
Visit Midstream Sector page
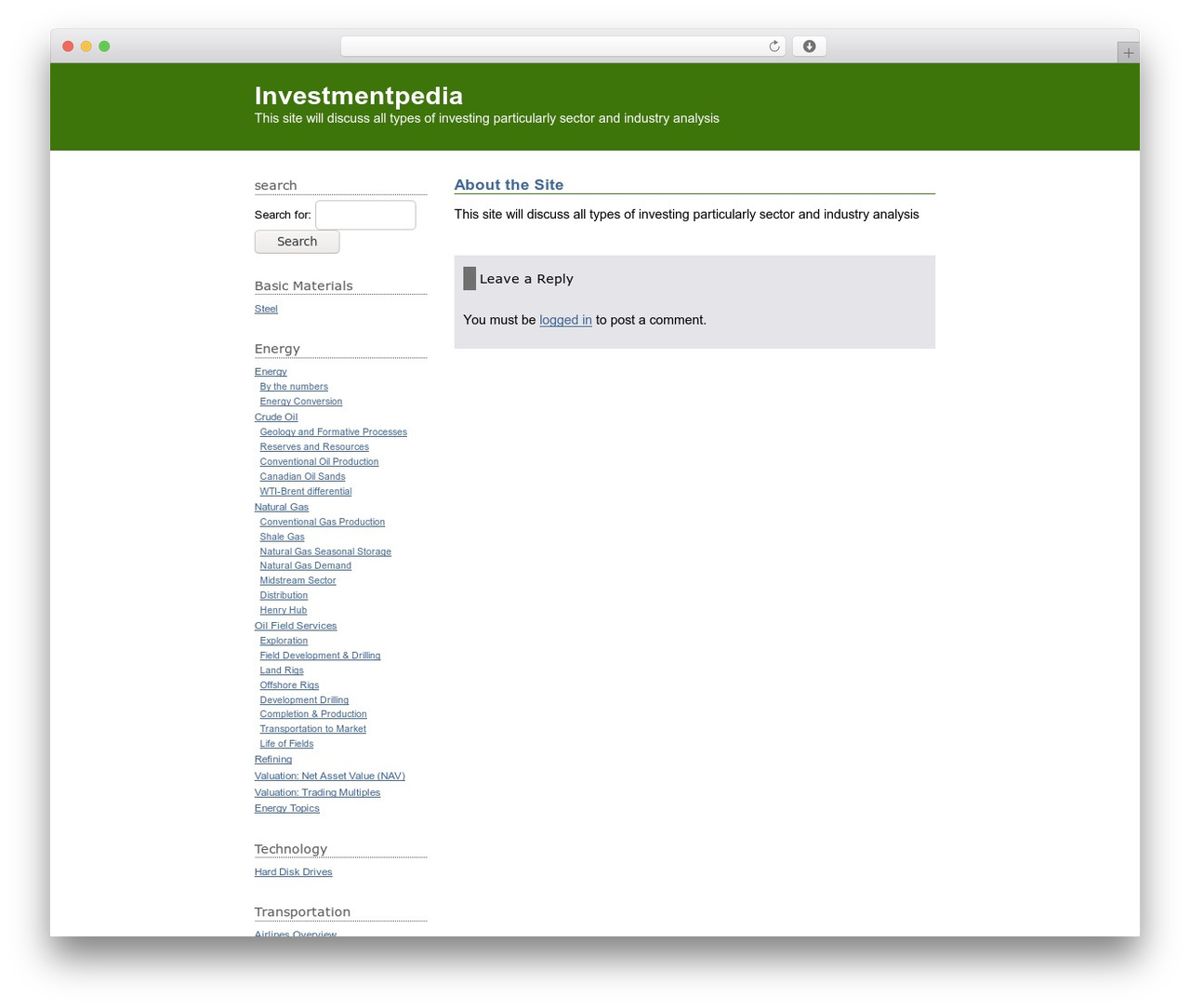tap(297, 581)
